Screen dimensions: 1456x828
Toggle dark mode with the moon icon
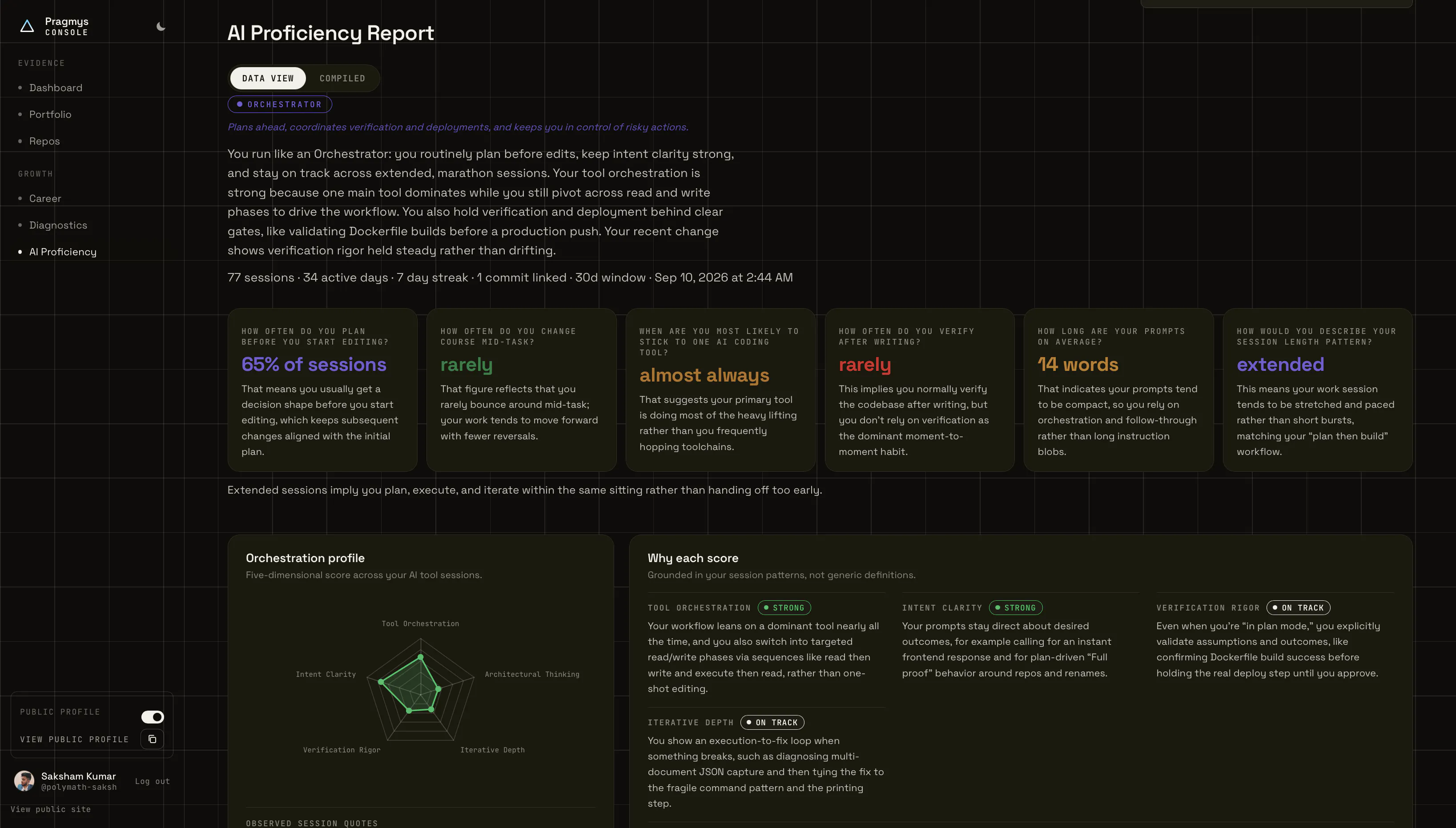pyautogui.click(x=161, y=26)
